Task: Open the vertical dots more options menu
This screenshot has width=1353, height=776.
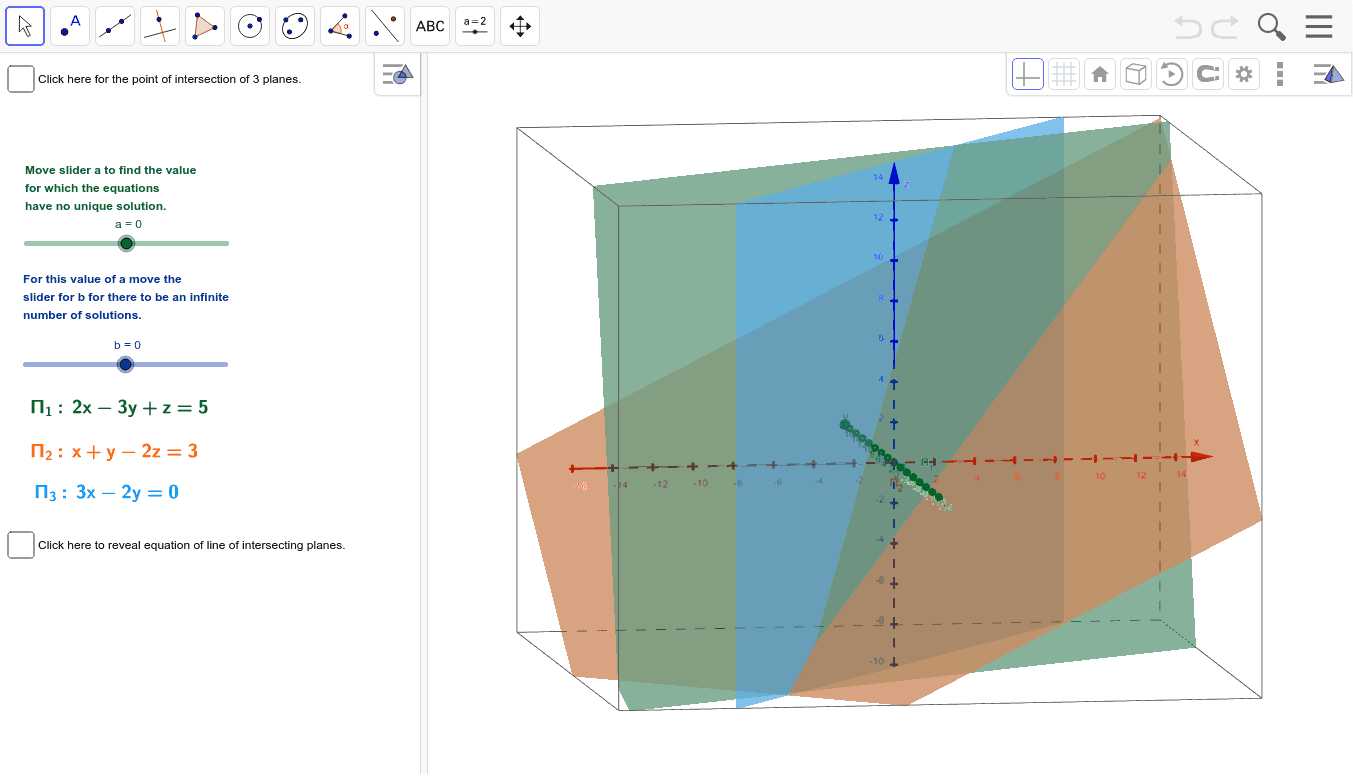Action: (x=1280, y=73)
